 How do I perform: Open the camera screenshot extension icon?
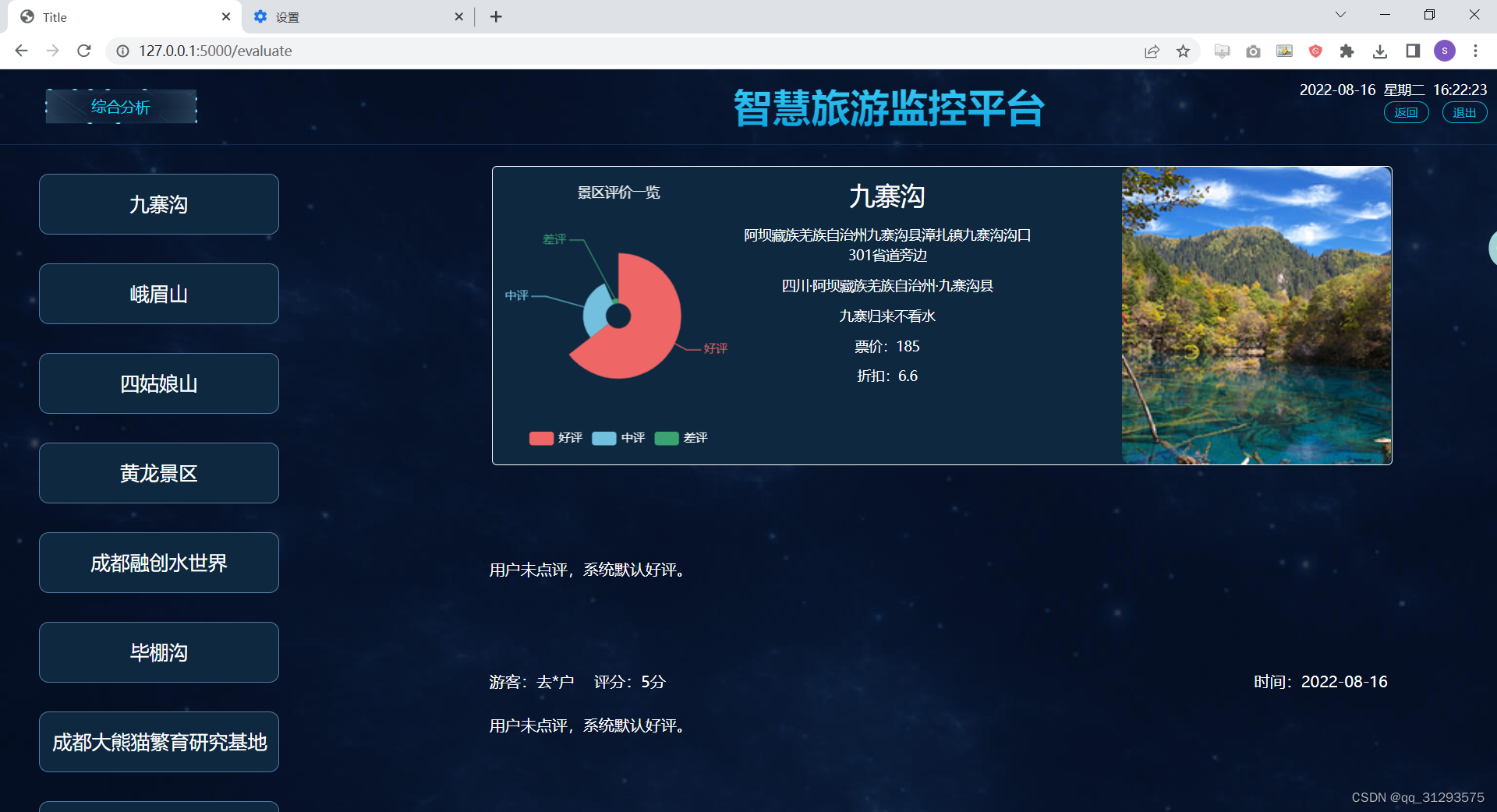[x=1253, y=51]
